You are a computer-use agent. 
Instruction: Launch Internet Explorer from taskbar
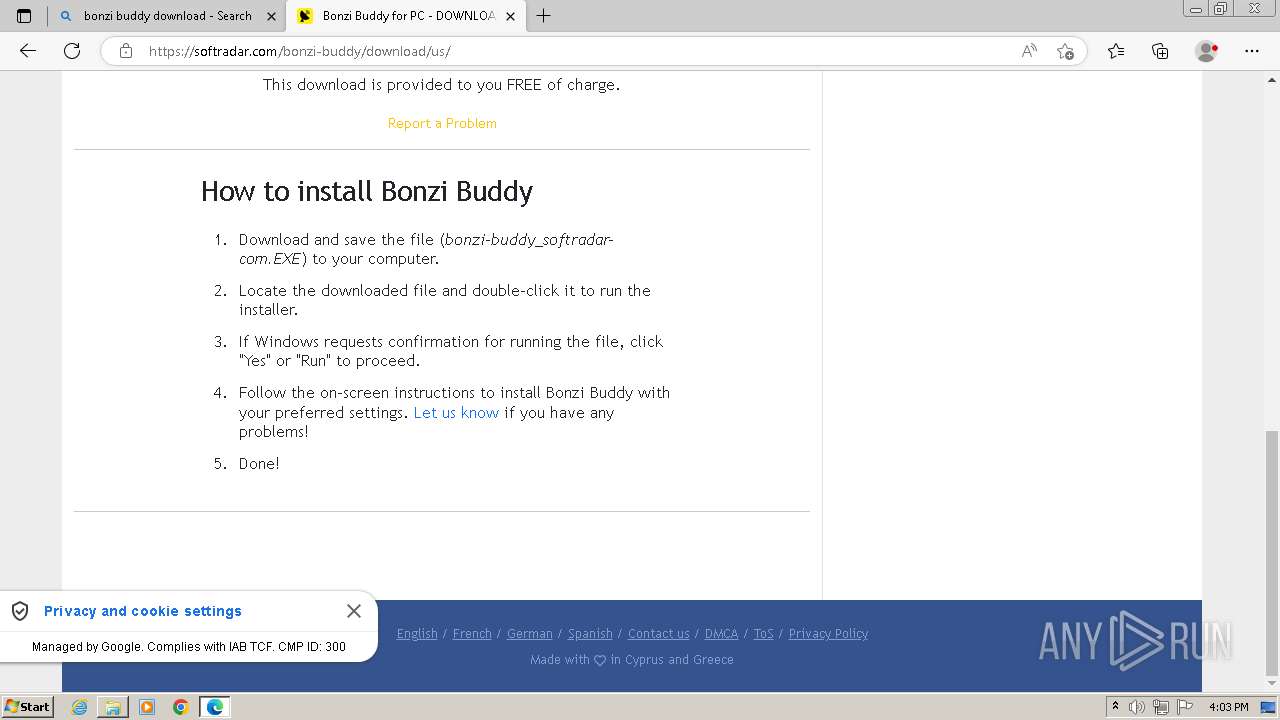tap(80, 707)
